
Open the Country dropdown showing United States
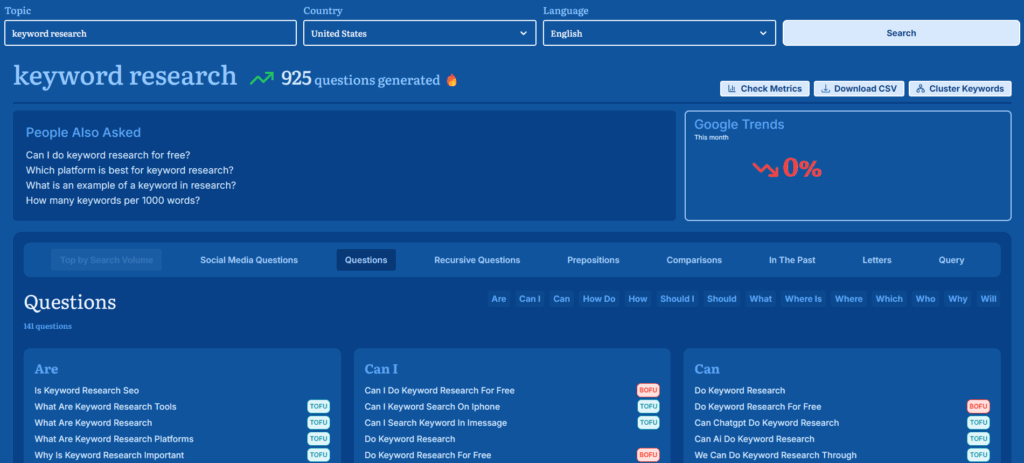pyautogui.click(x=420, y=33)
